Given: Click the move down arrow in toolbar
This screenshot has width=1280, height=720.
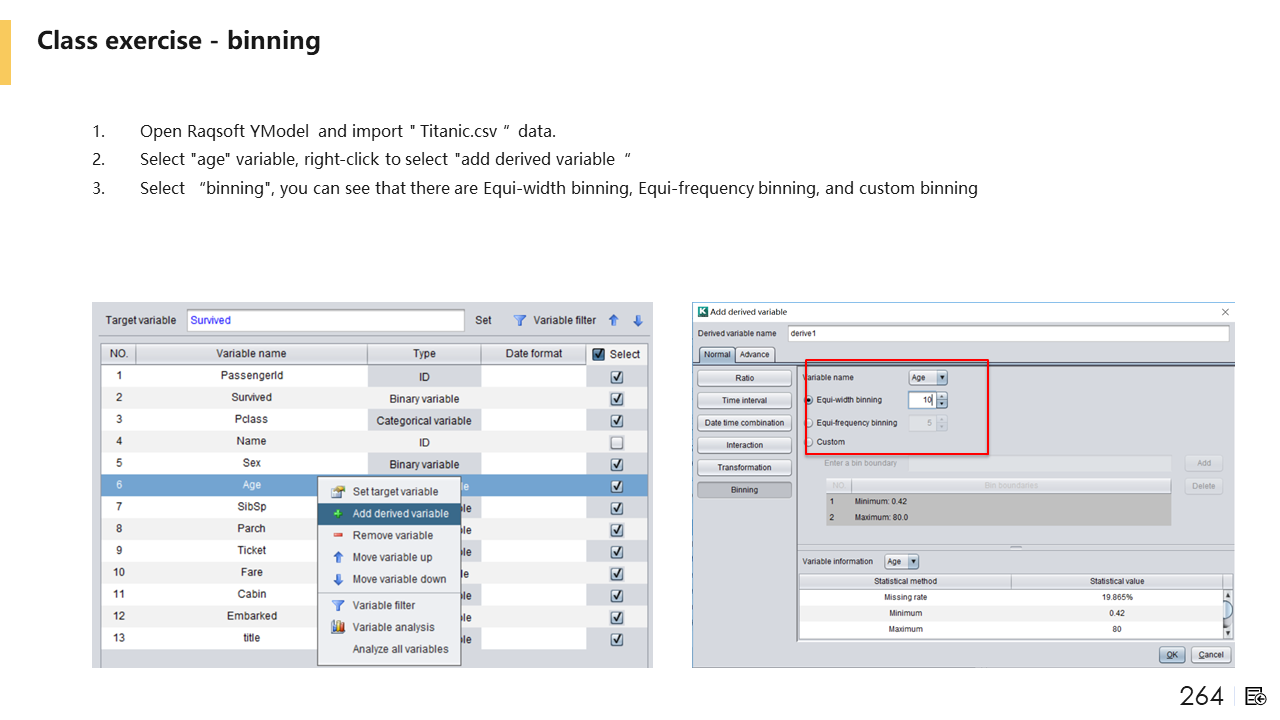Looking at the screenshot, I should [x=637, y=321].
